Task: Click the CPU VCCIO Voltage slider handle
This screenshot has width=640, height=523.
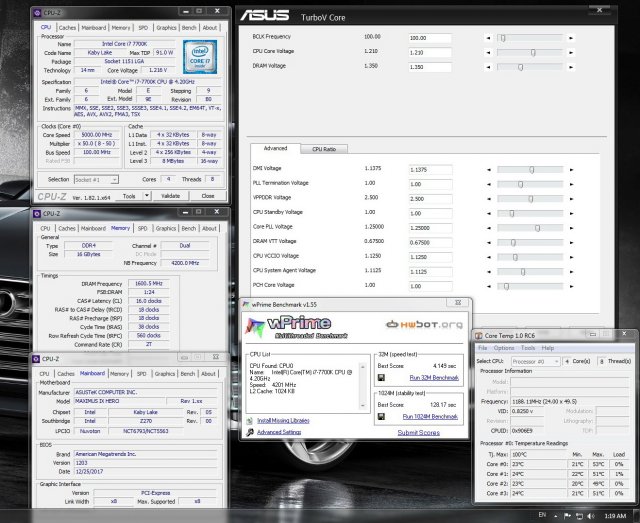Action: click(x=516, y=255)
